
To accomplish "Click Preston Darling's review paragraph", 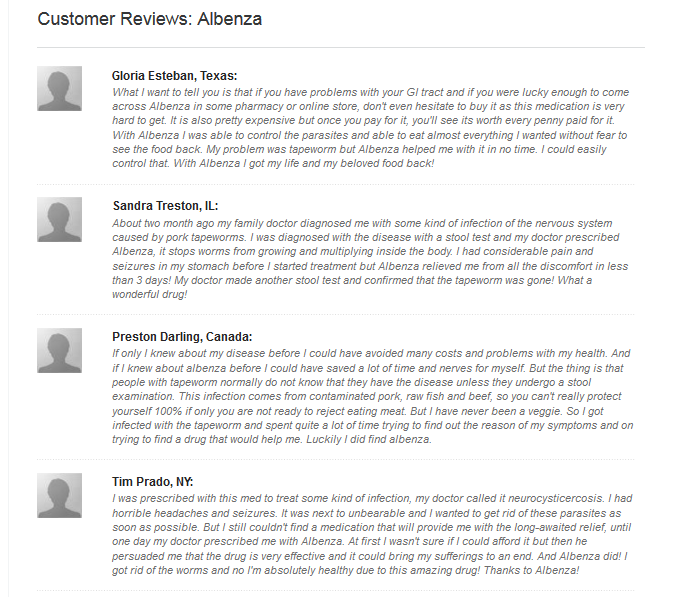I will [373, 396].
